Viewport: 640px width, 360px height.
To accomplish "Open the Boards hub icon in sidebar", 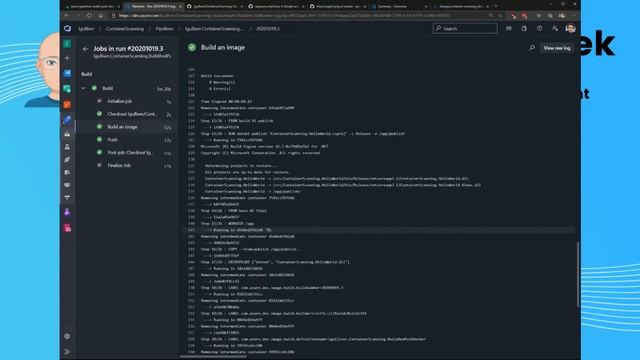I will pos(67,89).
